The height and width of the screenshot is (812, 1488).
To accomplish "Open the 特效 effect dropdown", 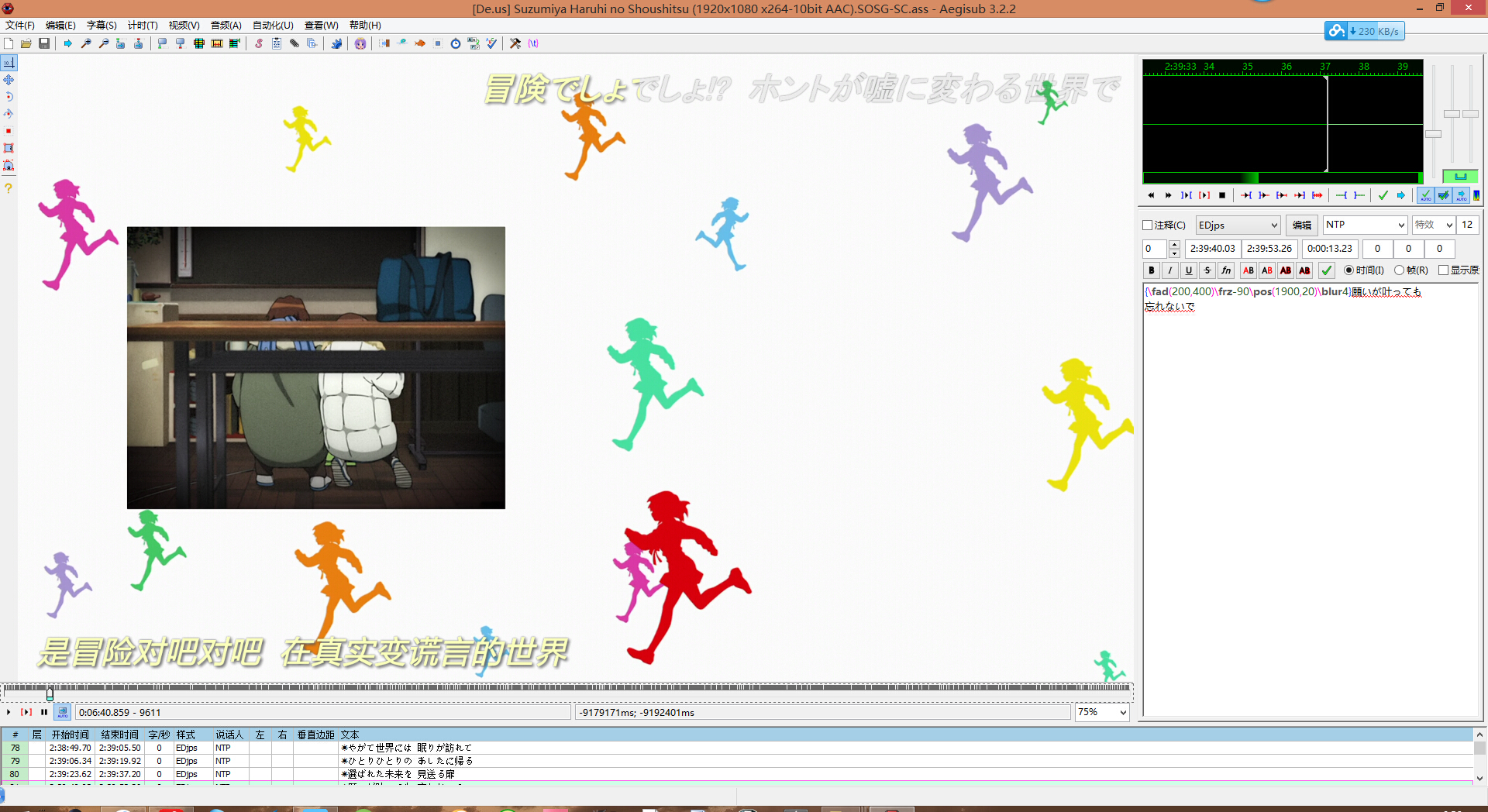I will click(1434, 225).
